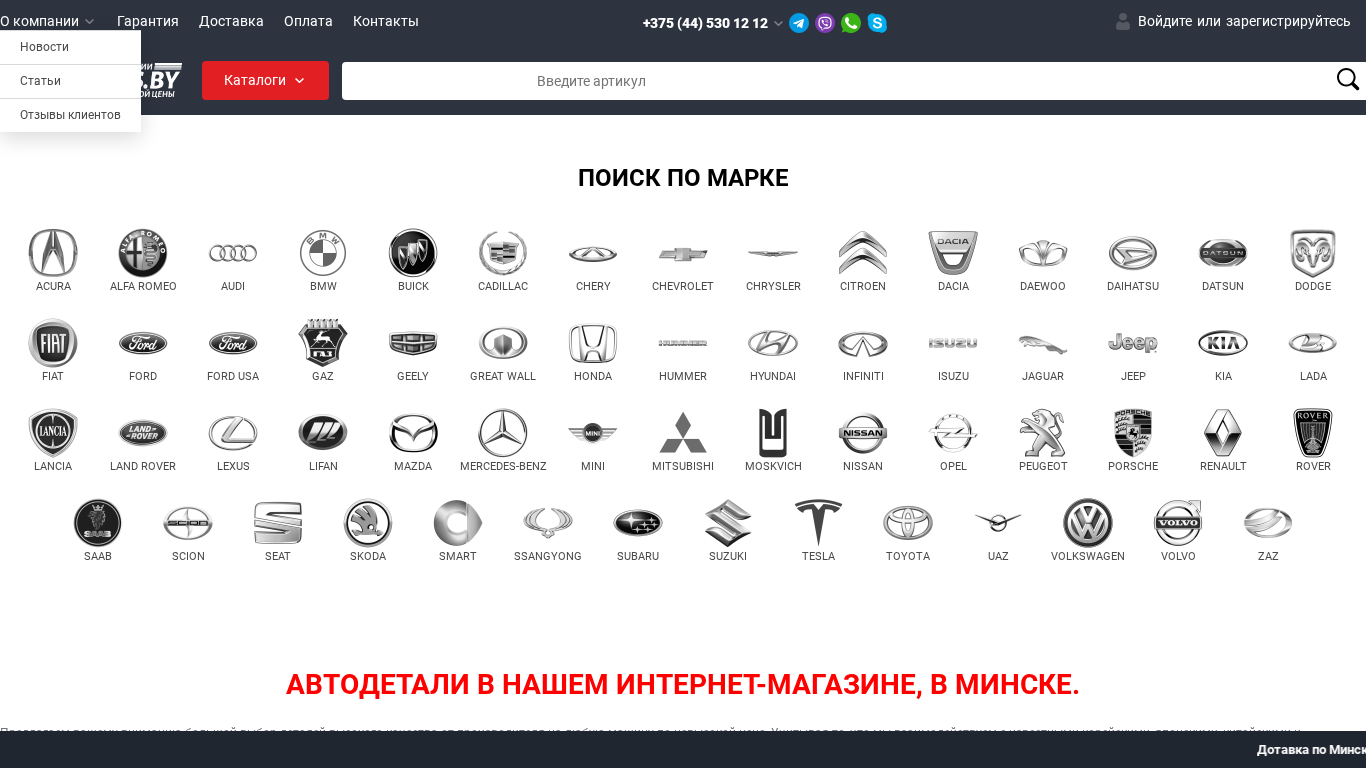Select the Opel lightning logo
1366x768 pixels.
point(953,433)
